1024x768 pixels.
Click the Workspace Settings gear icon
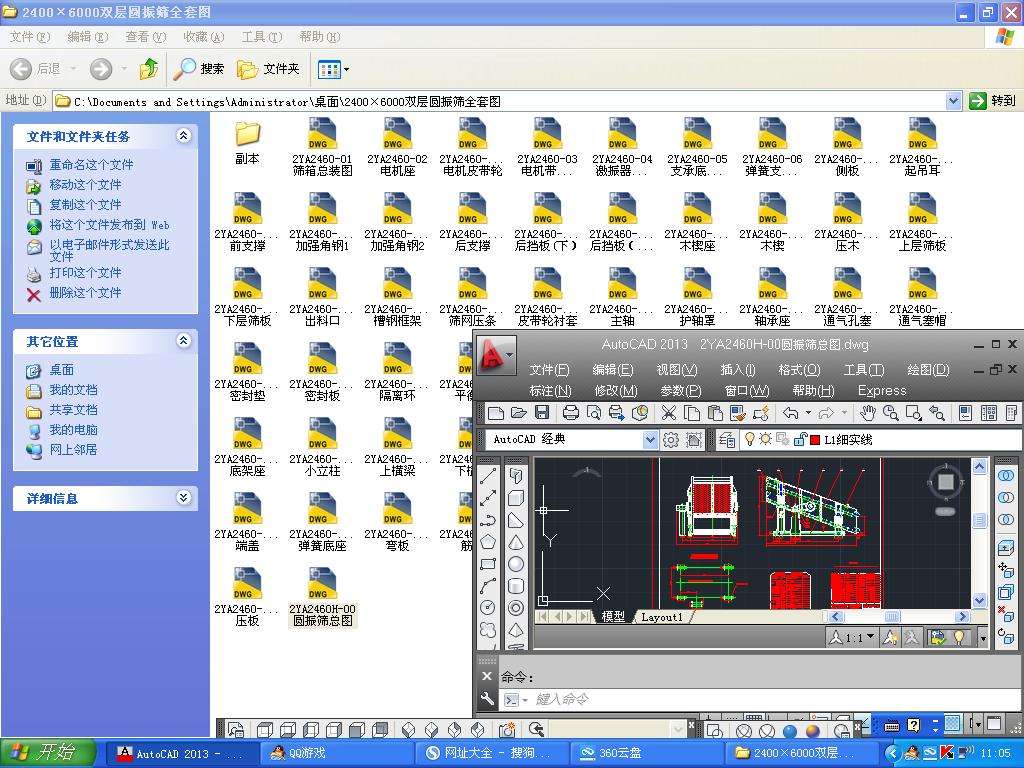pyautogui.click(x=671, y=440)
